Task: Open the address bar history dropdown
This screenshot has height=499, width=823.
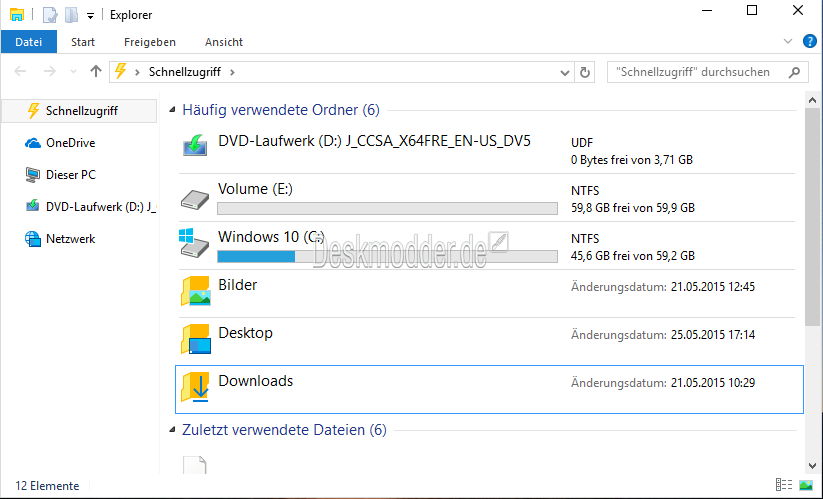Action: [x=565, y=72]
